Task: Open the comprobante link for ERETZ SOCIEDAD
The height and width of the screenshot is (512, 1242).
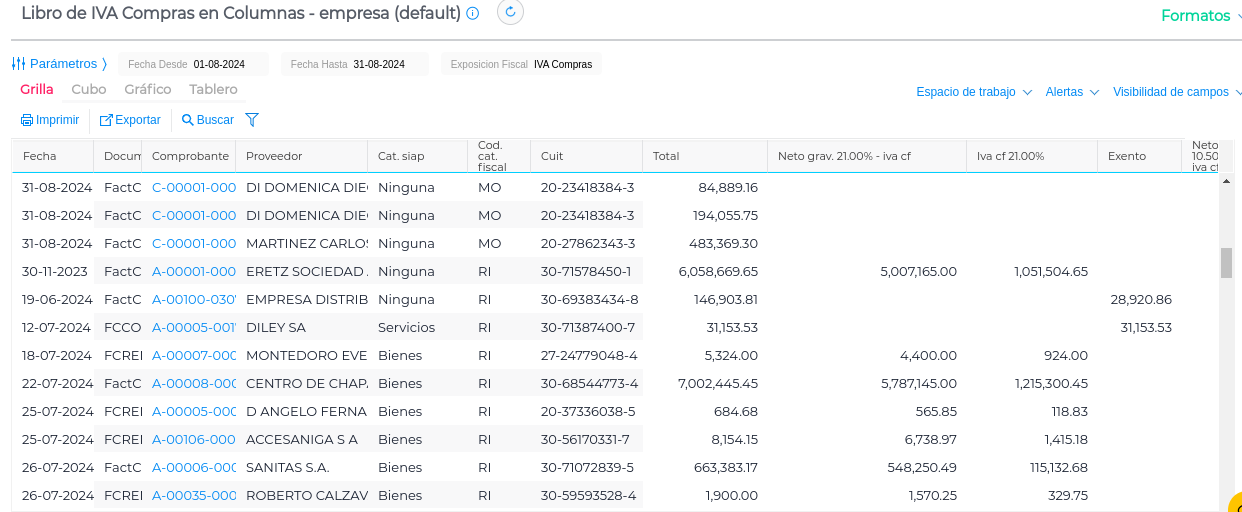Action: pos(194,271)
